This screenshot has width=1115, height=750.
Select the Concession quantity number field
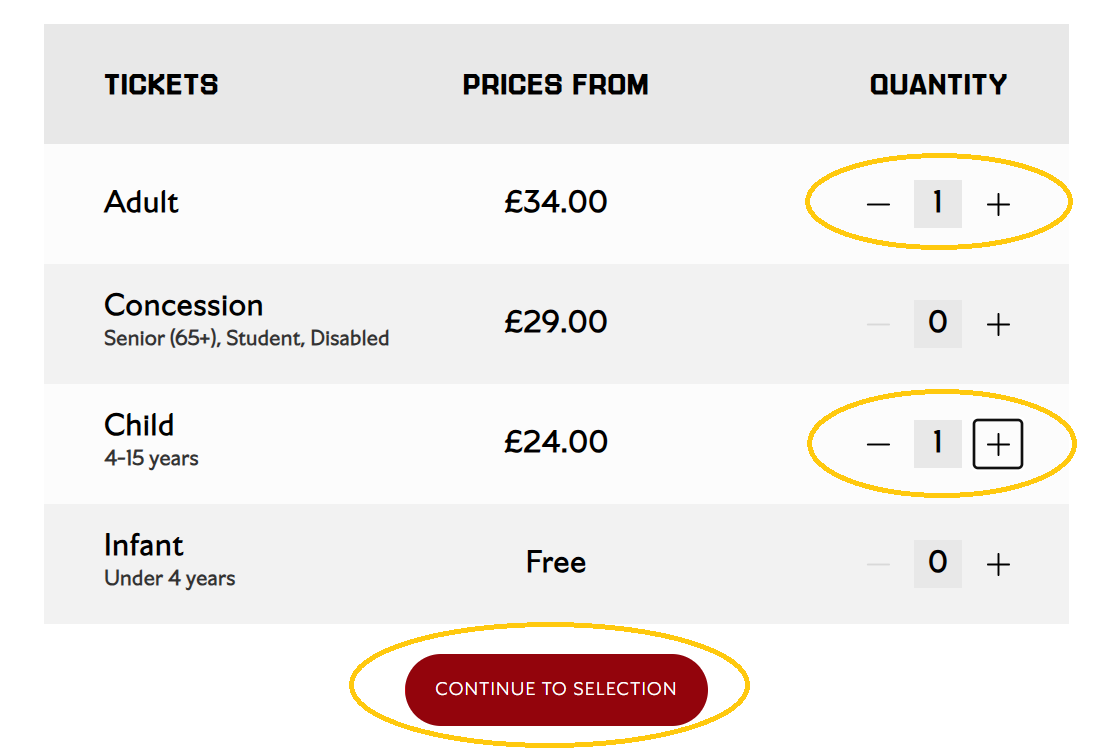[x=937, y=323]
